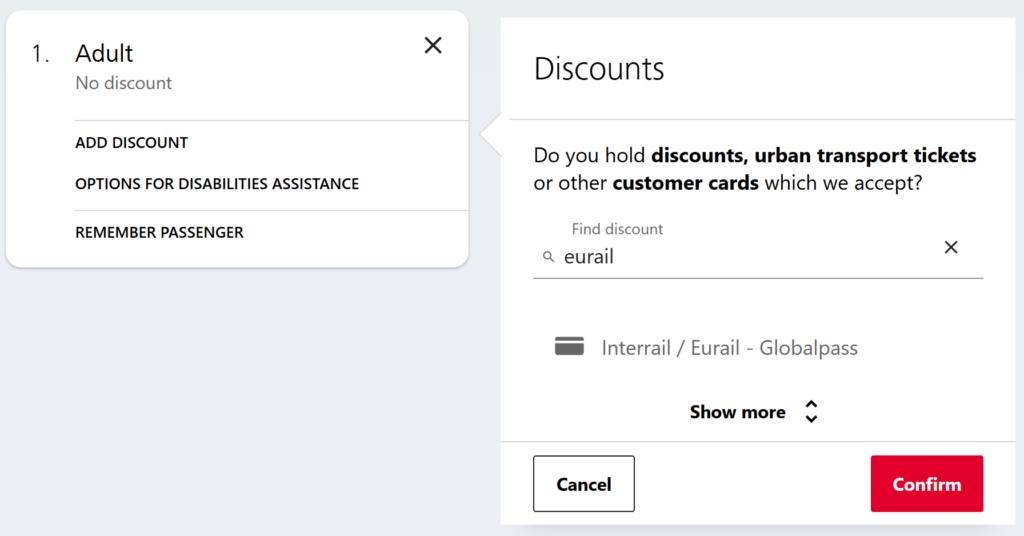Click the Show more label

click(737, 413)
